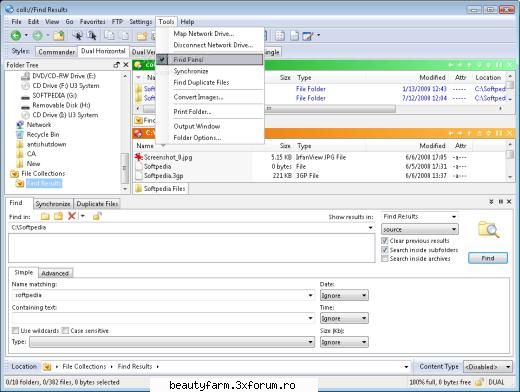Screen dimensions: 520x392
Task: Enable Use wildcards checkbox
Action: 15,331
